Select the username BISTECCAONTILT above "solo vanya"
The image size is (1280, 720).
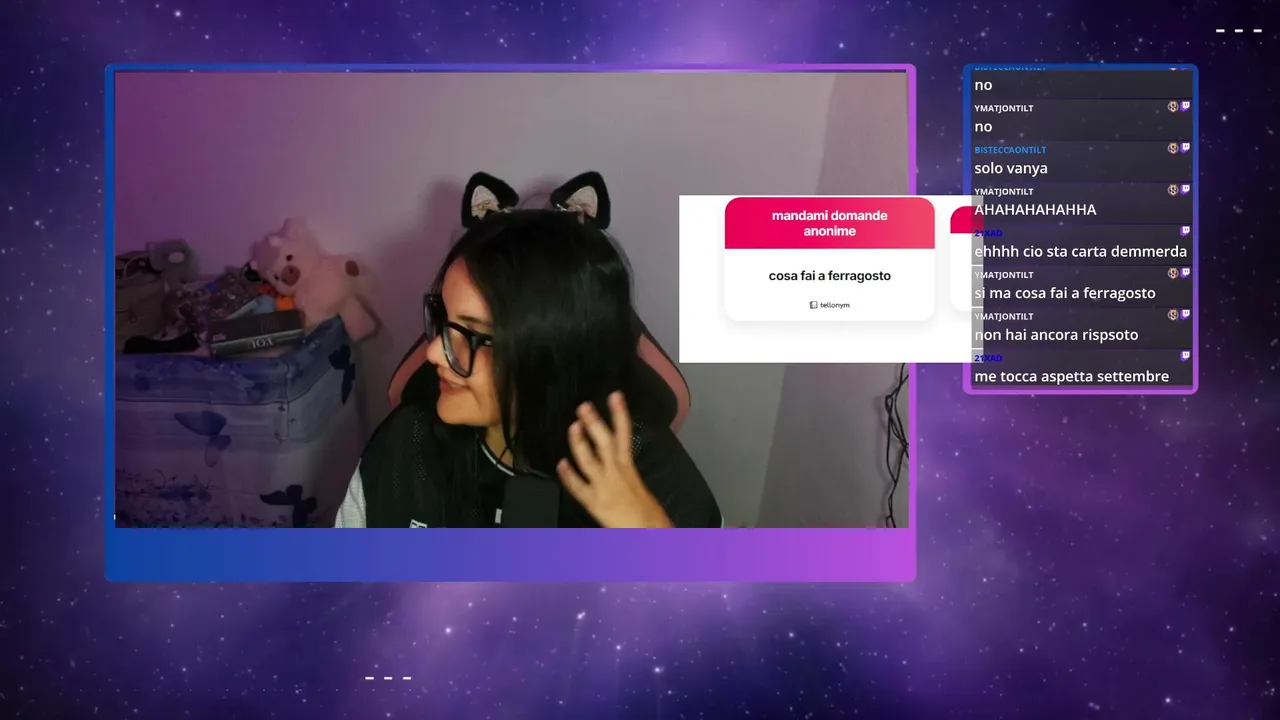click(1010, 150)
